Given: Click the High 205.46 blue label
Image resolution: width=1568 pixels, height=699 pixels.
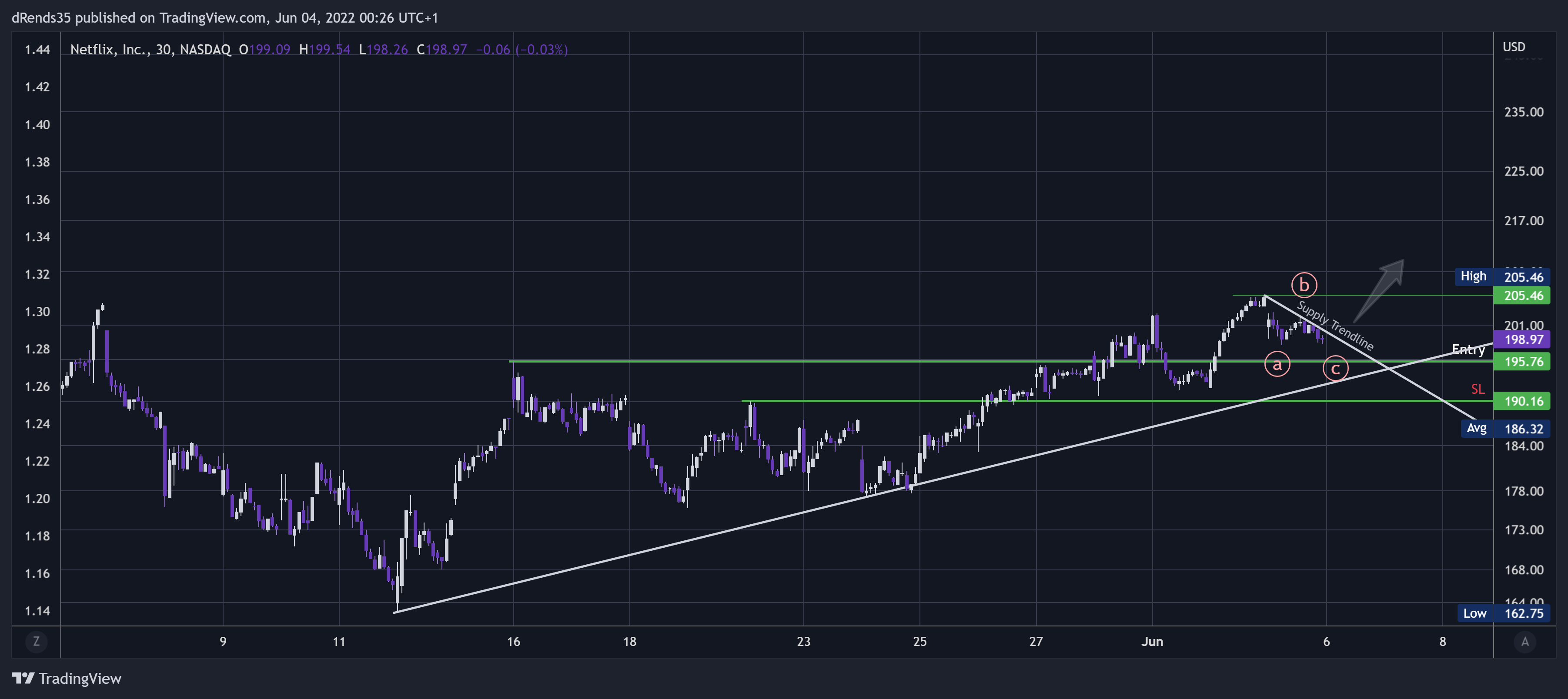Looking at the screenshot, I should click(1503, 277).
